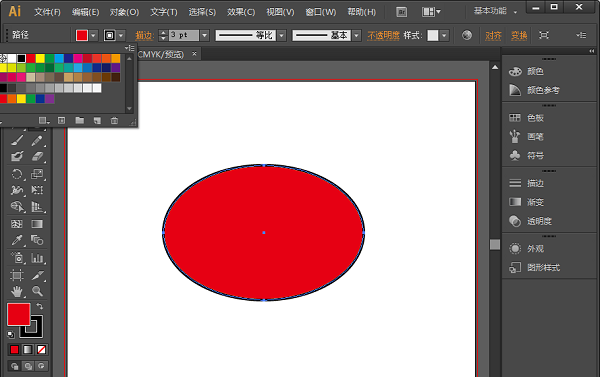The width and height of the screenshot is (600, 377).
Task: Reset to default fill and stroke
Action: click(x=11, y=335)
